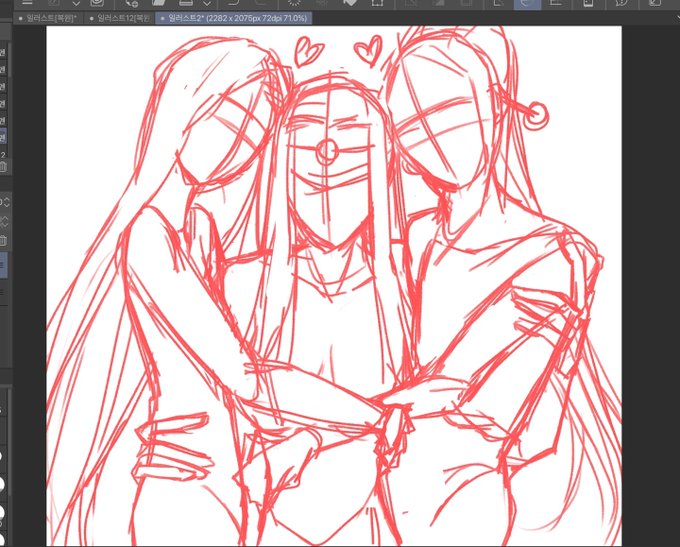The image size is (680, 547).
Task: Open the hamburger main menu
Action: click(27, 3)
